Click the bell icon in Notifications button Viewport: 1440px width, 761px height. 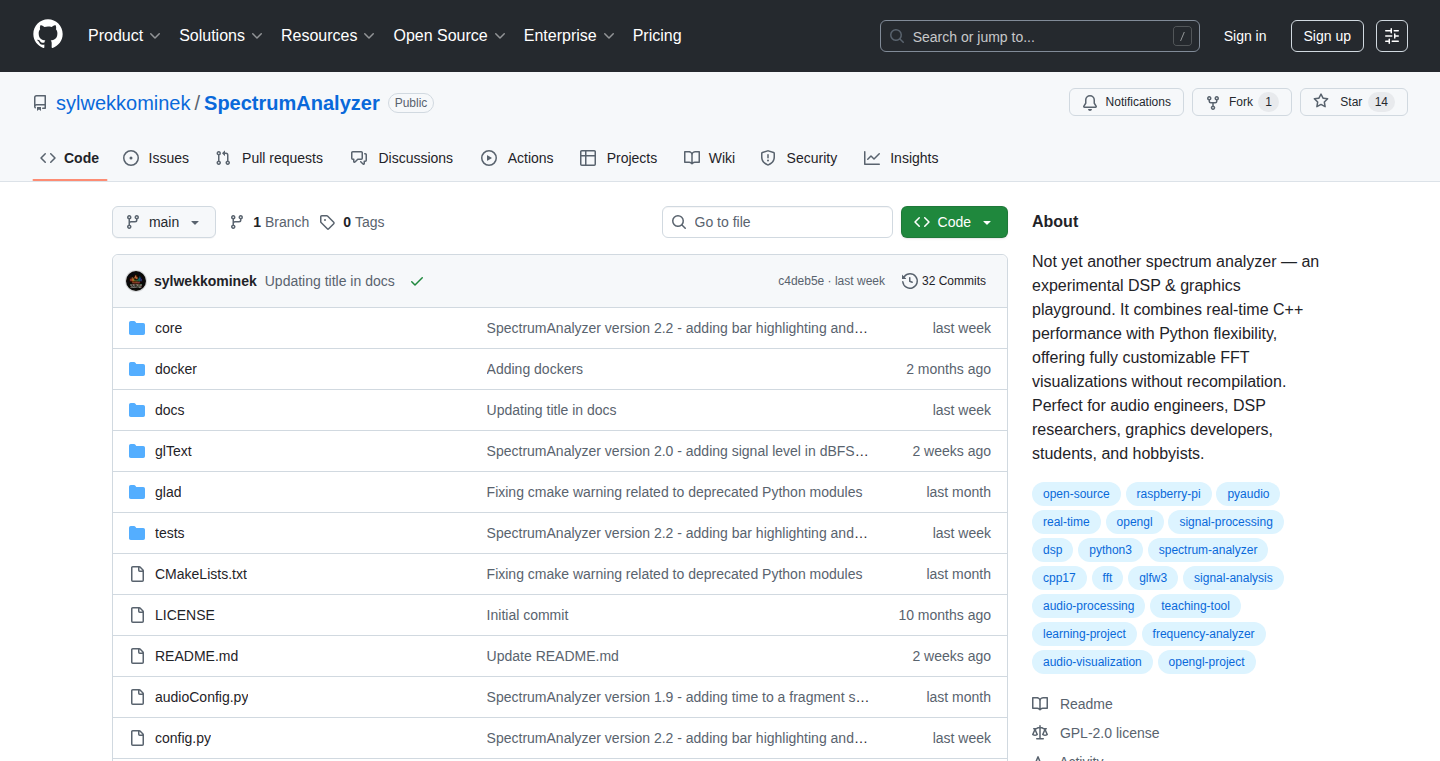tap(1090, 102)
